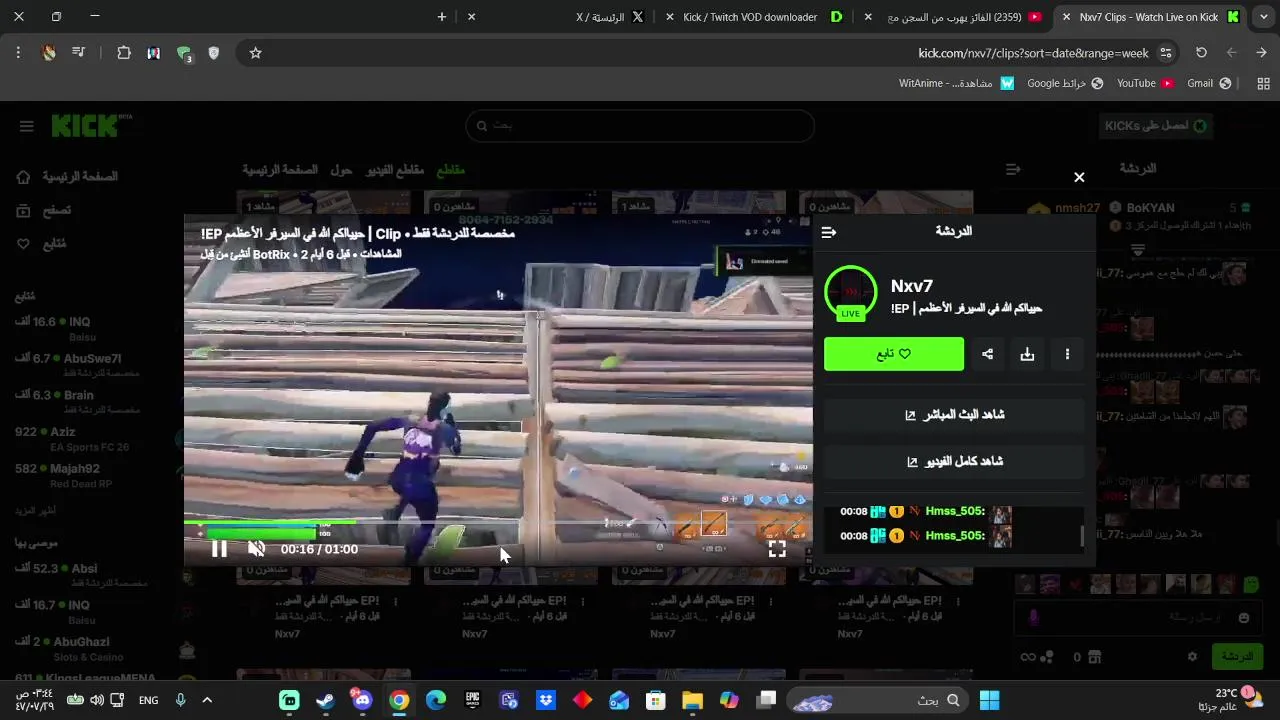Viewport: 1280px width, 720px height.
Task: Open the YouTube bookmark
Action: [x=1144, y=83]
